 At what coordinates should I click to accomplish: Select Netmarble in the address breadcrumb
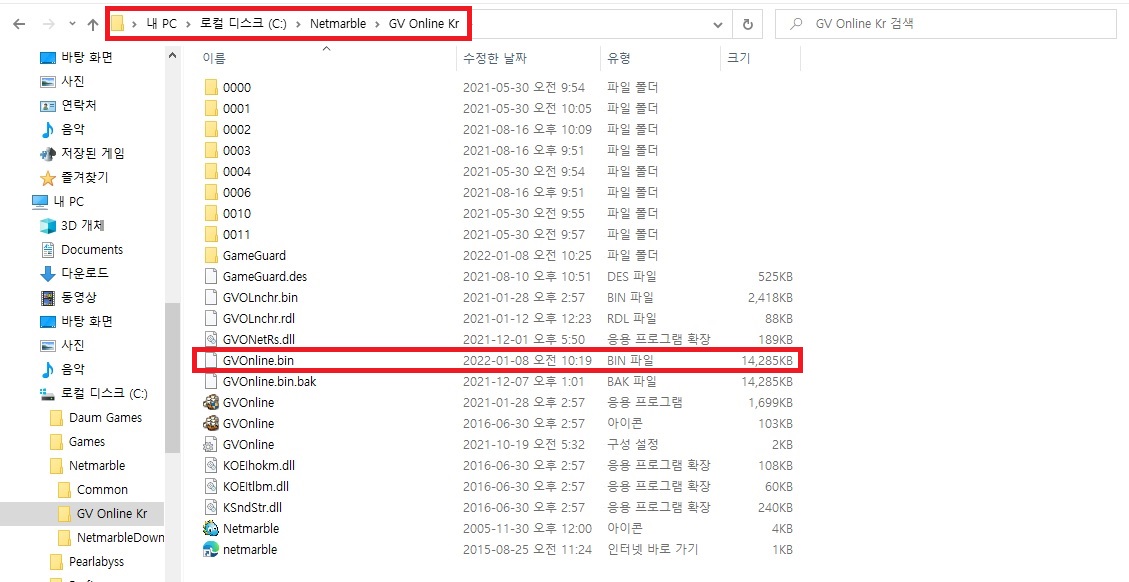click(x=338, y=24)
